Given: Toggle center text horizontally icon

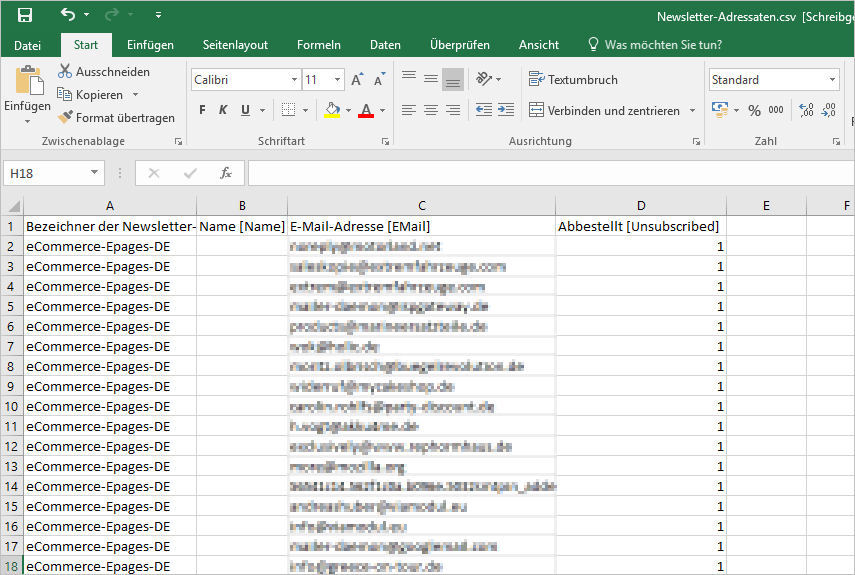Looking at the screenshot, I should coord(431,110).
